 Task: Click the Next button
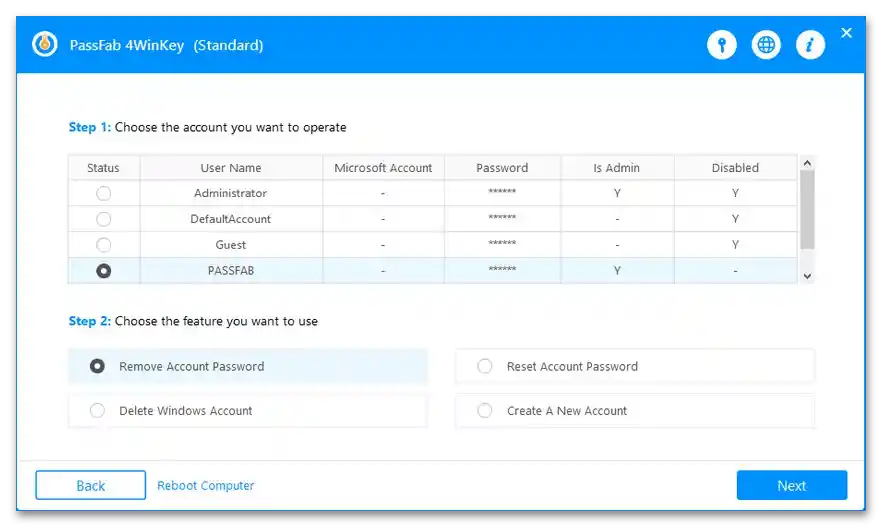pos(792,485)
